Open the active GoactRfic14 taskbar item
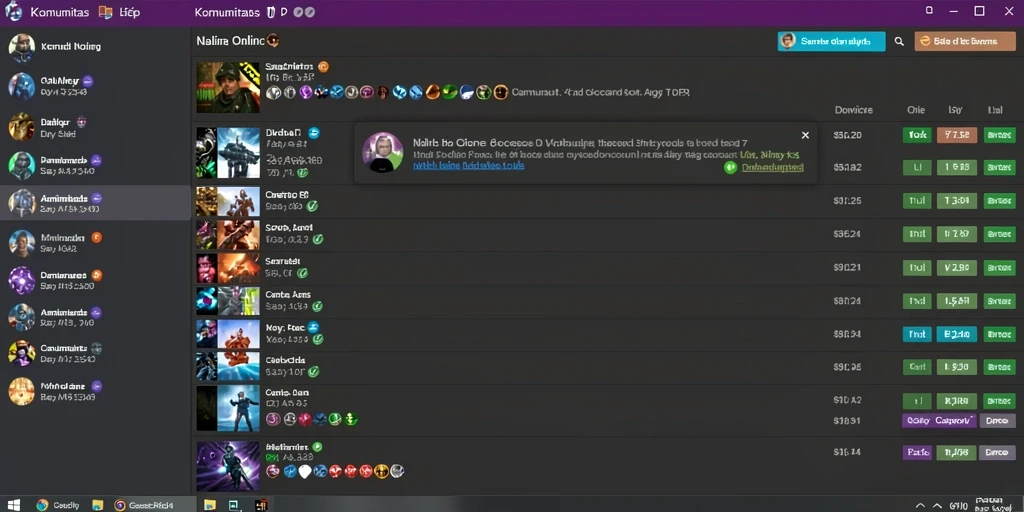The image size is (1024, 512). [x=144, y=504]
